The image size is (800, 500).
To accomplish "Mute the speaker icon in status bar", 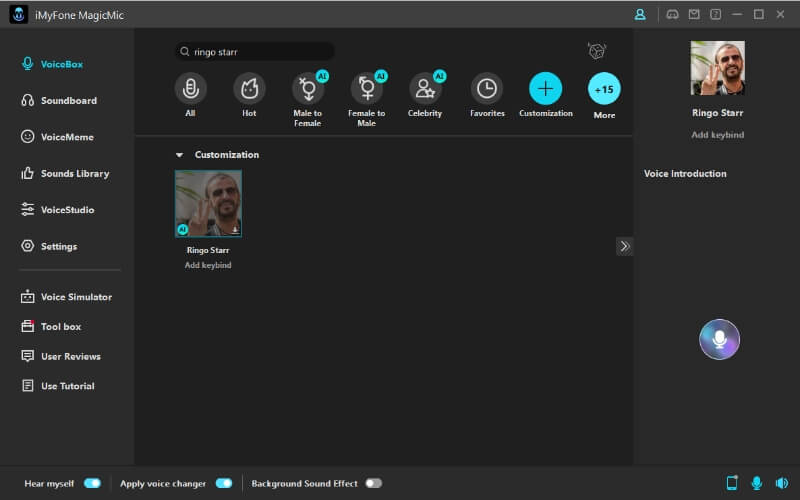I will pos(782,482).
